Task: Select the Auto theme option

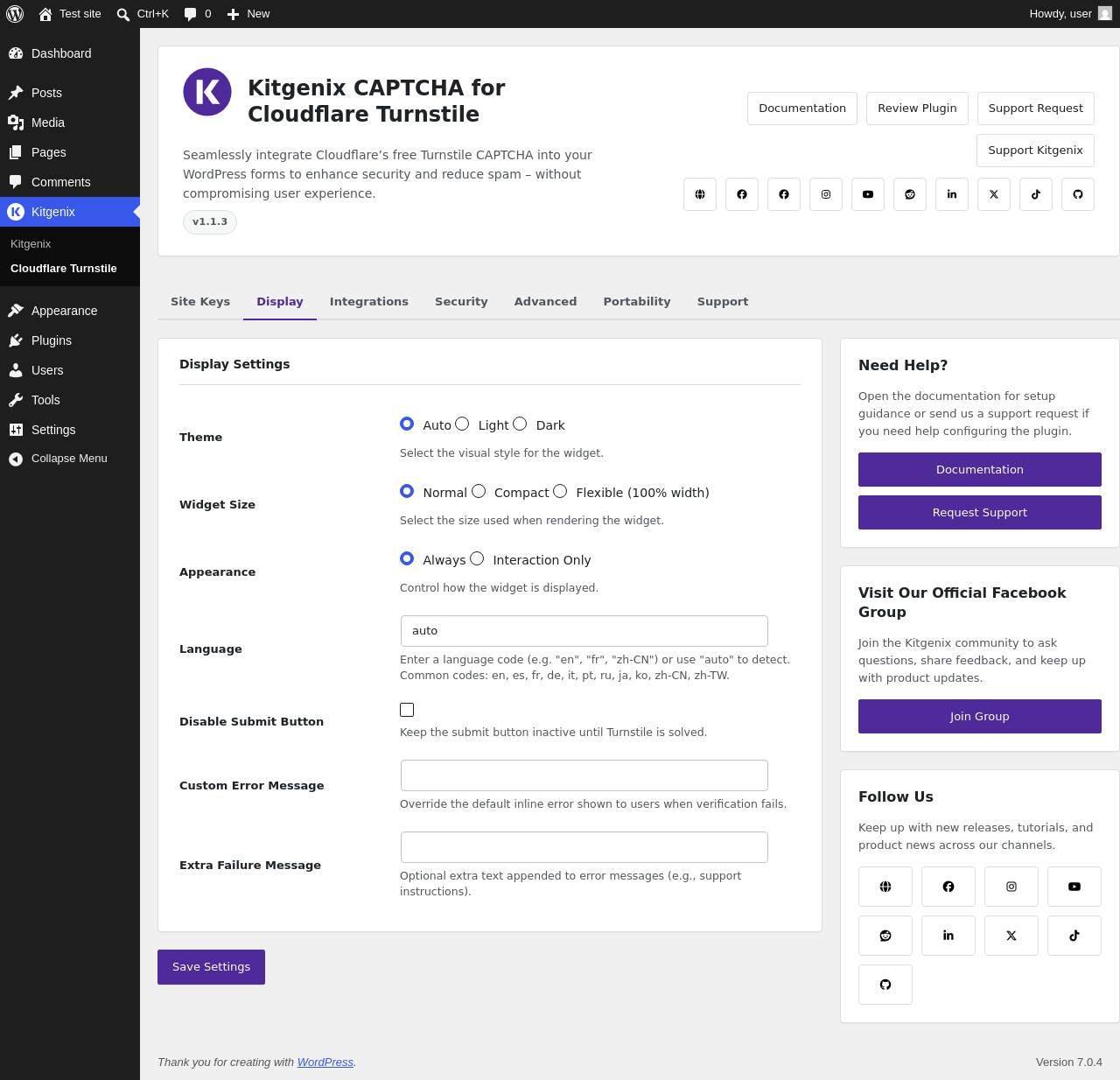Action: point(407,424)
